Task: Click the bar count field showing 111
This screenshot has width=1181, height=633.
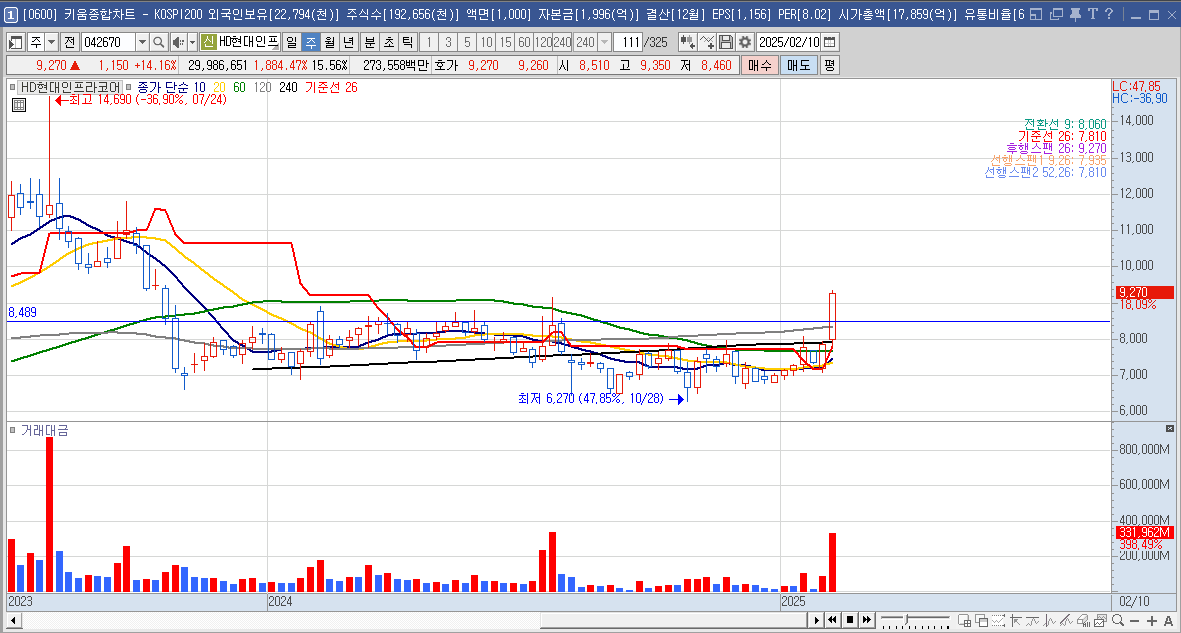Action: (x=627, y=42)
